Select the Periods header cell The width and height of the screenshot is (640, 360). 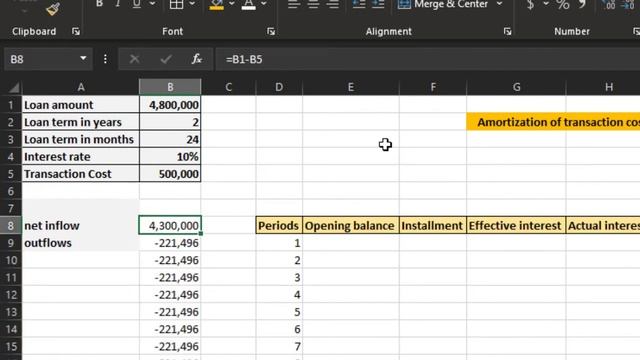pos(279,225)
